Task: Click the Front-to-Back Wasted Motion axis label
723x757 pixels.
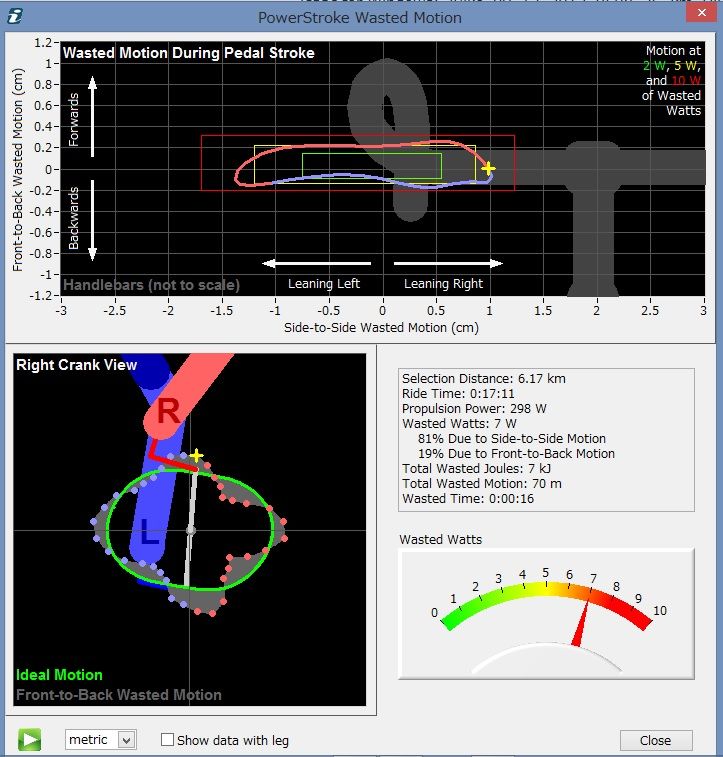Action: [x=17, y=170]
